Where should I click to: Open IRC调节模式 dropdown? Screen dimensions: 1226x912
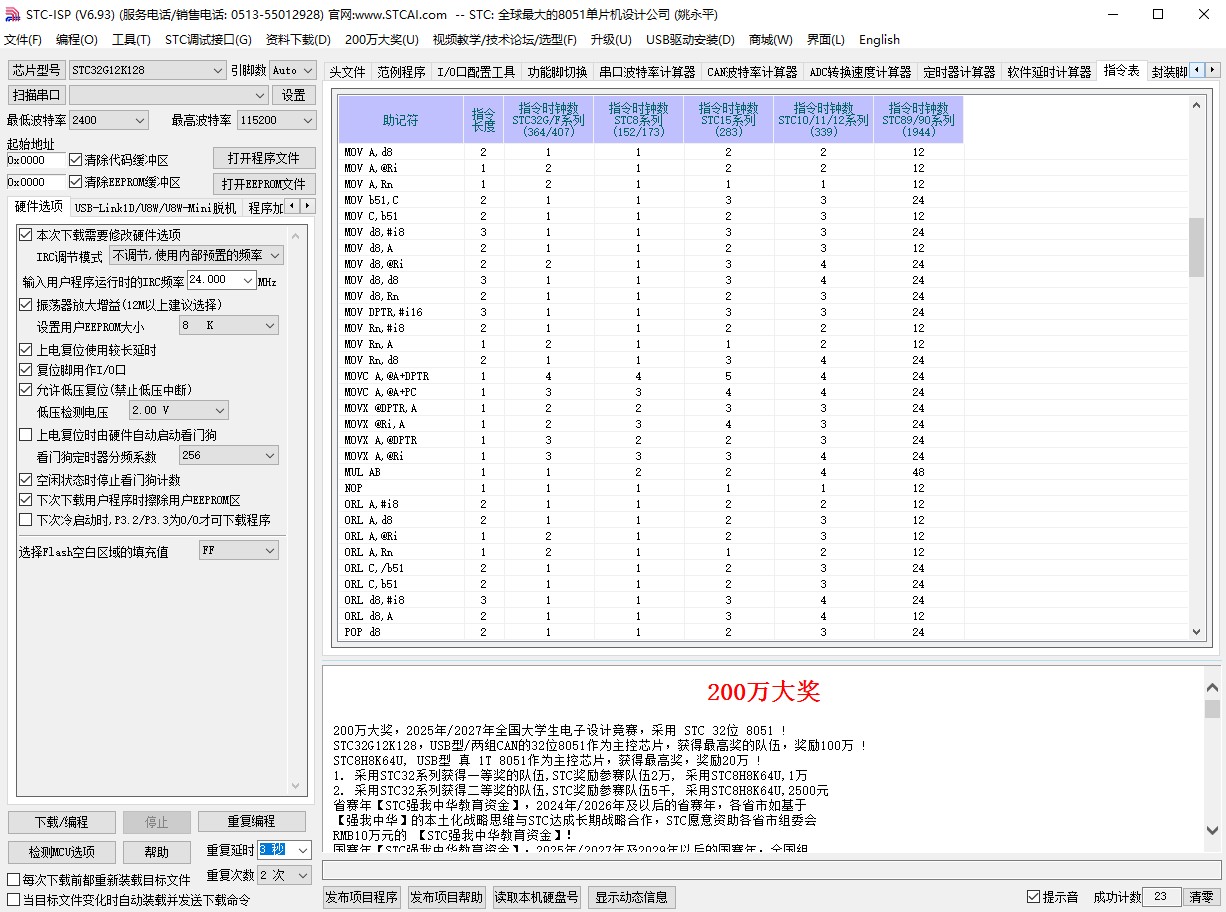pos(196,256)
